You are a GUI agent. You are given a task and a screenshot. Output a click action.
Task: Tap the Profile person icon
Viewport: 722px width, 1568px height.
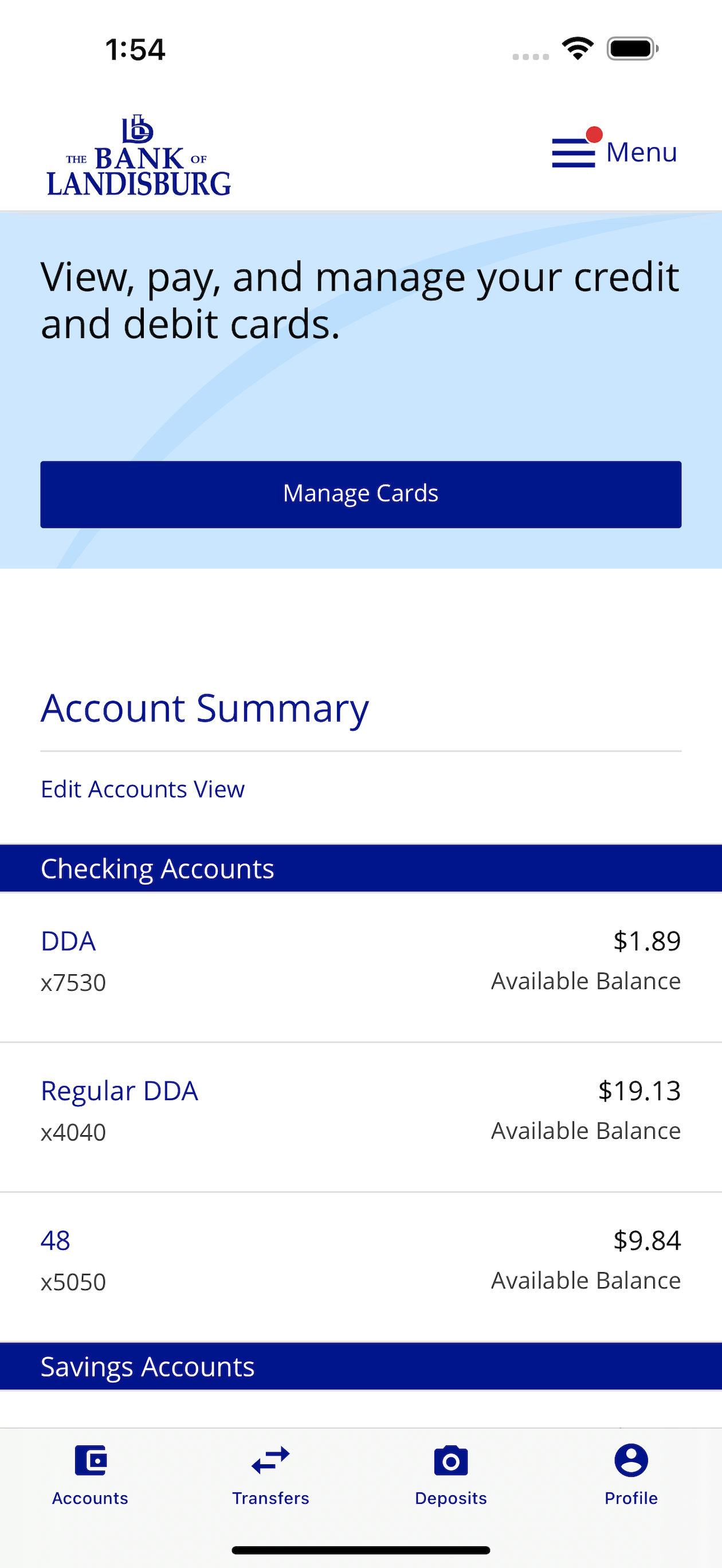631,1460
